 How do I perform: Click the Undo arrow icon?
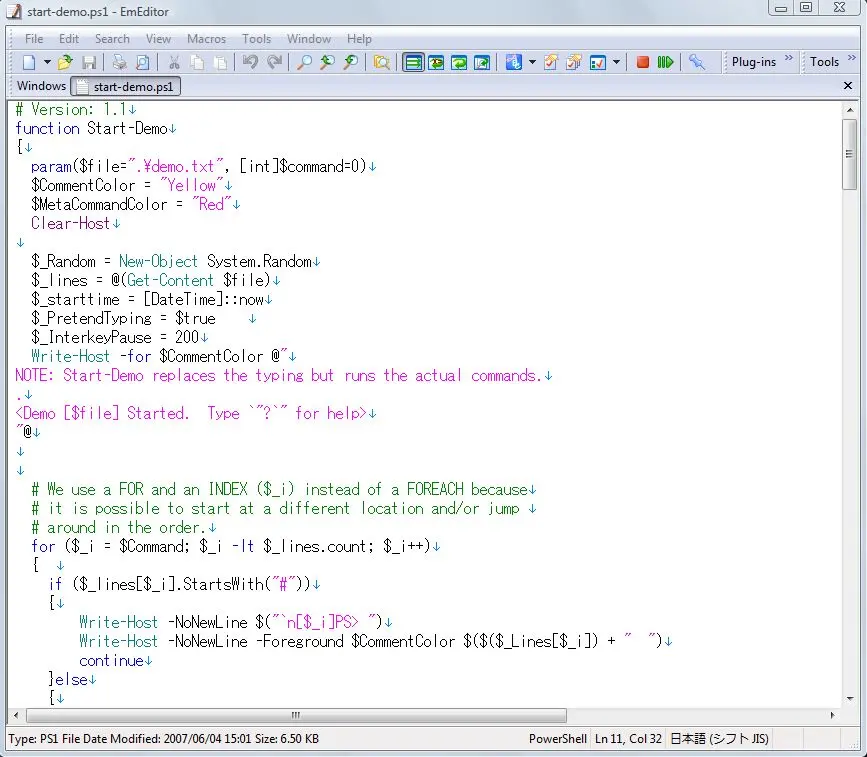click(250, 62)
